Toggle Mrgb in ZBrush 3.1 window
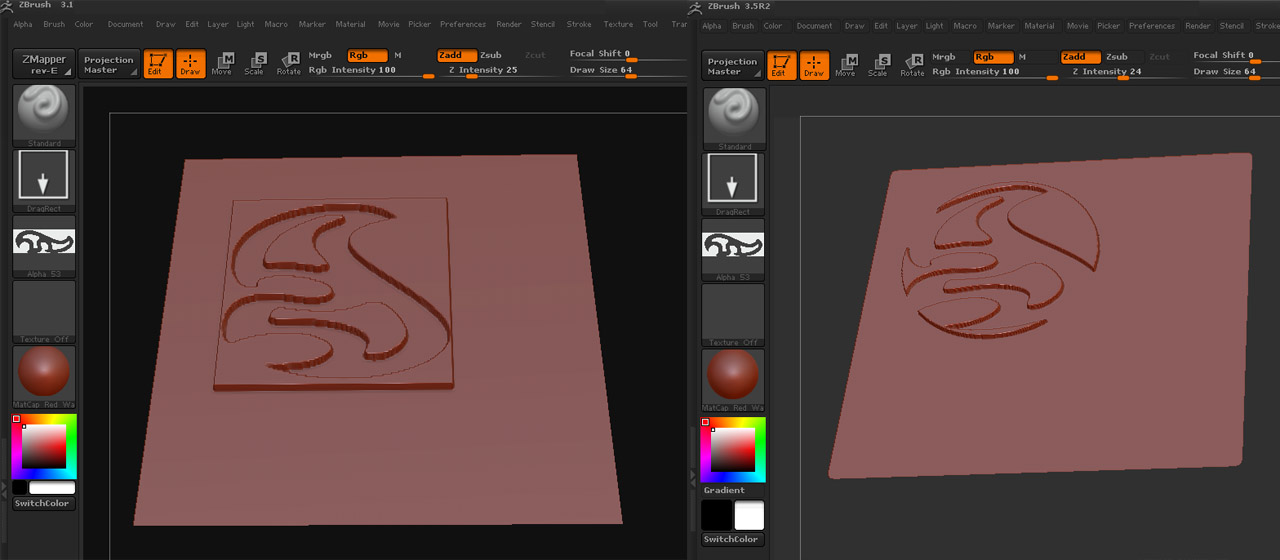 click(x=320, y=55)
